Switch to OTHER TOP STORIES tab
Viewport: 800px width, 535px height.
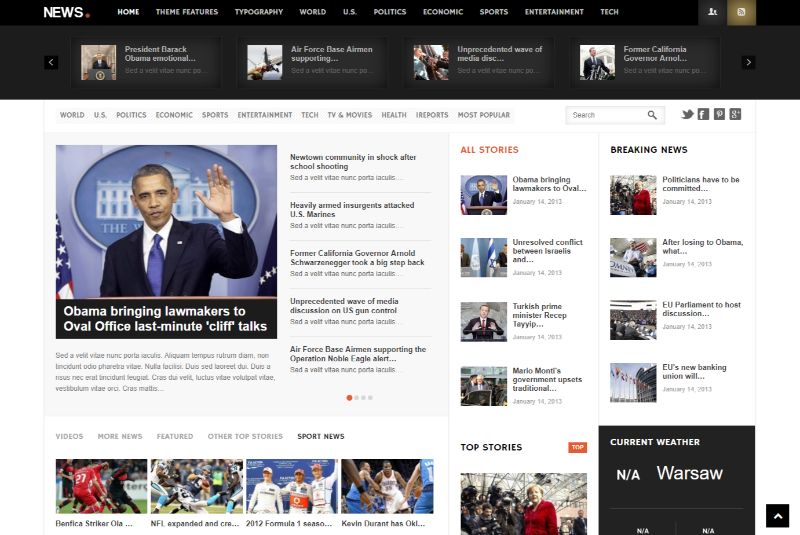(x=245, y=437)
